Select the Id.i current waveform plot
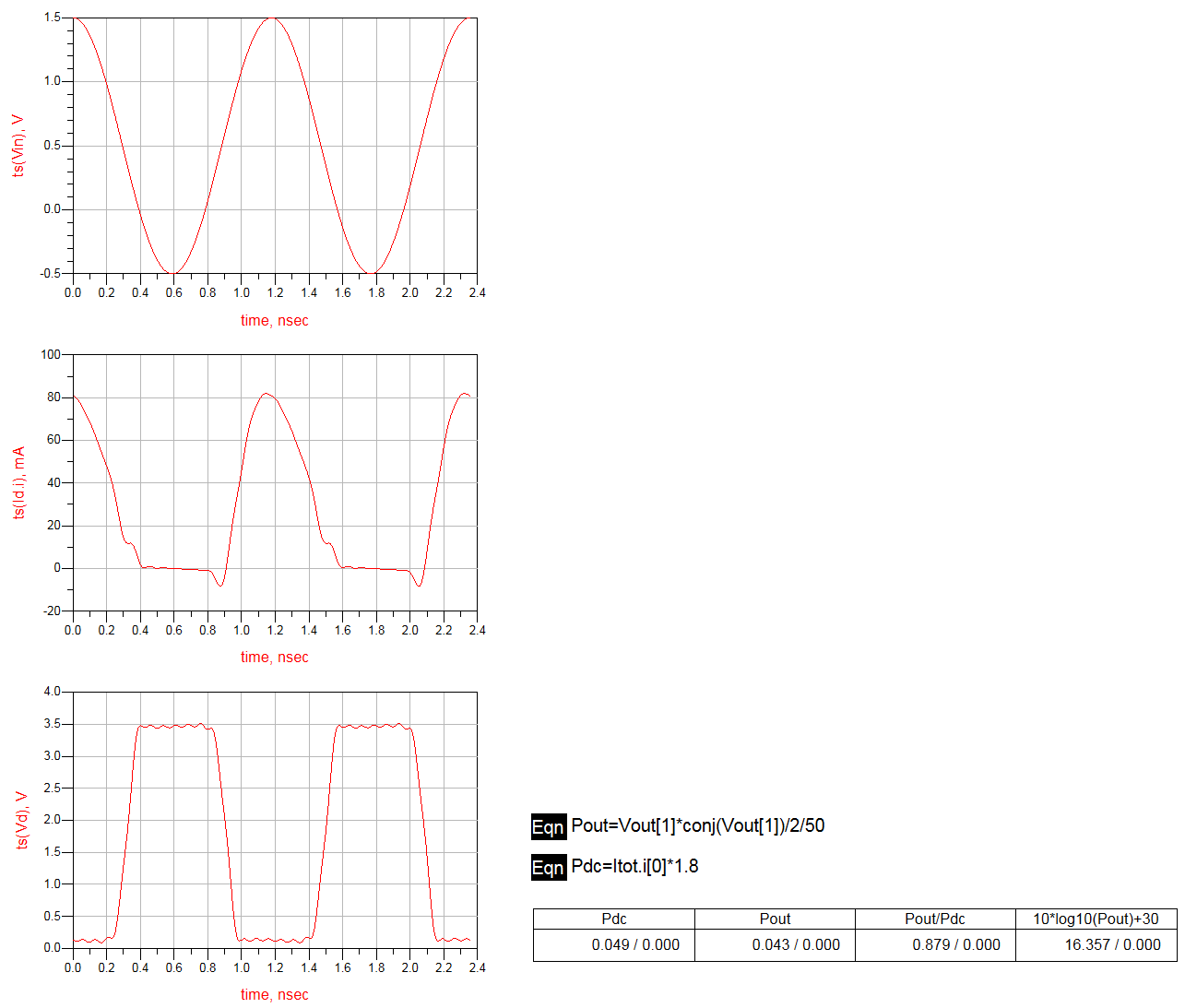 [x=275, y=482]
